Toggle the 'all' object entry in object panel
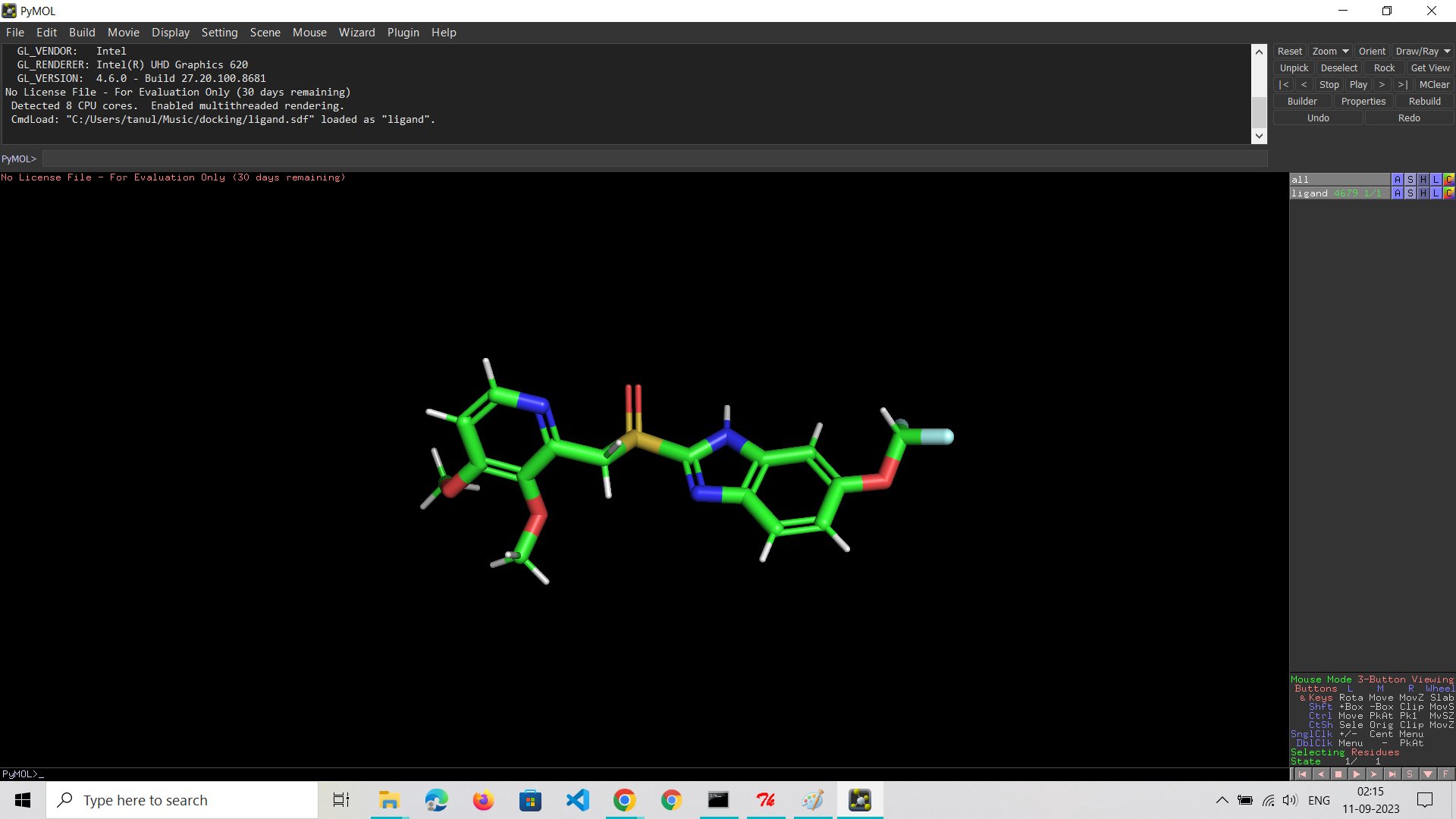This screenshot has width=1456, height=819. 1340,180
